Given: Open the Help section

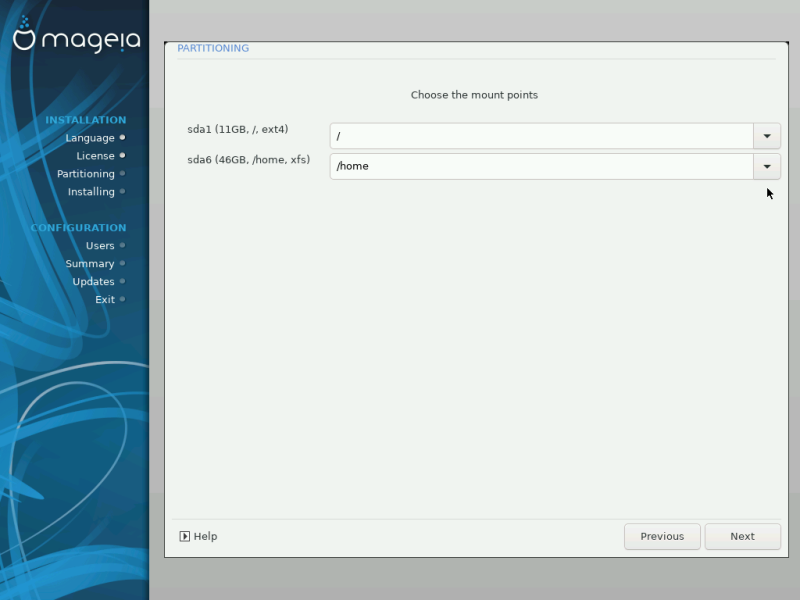Looking at the screenshot, I should click(x=198, y=536).
